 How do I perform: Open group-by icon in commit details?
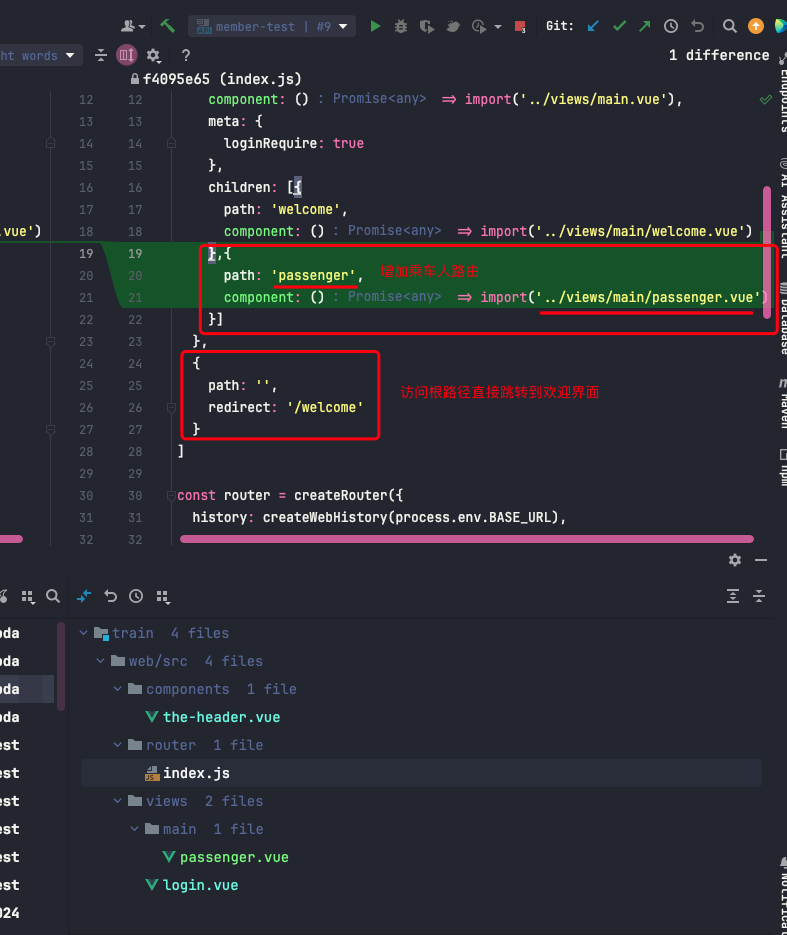[163, 596]
